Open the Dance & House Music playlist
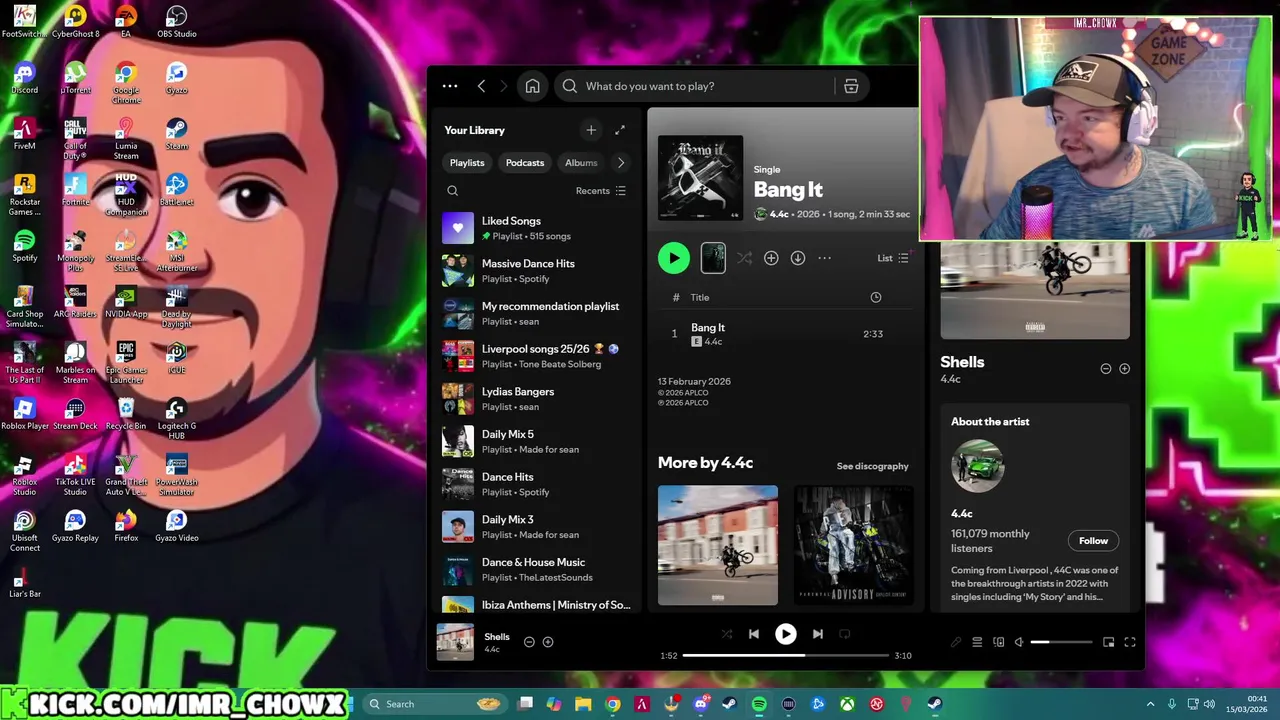The image size is (1280, 720). [538, 569]
